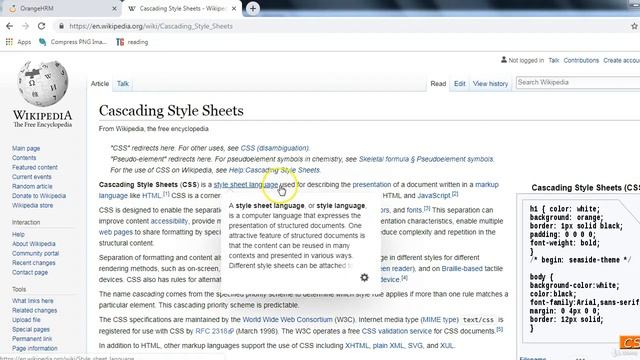Viewport: 640px width, 360px height.
Task: Open Featured content link
Action: (35, 167)
